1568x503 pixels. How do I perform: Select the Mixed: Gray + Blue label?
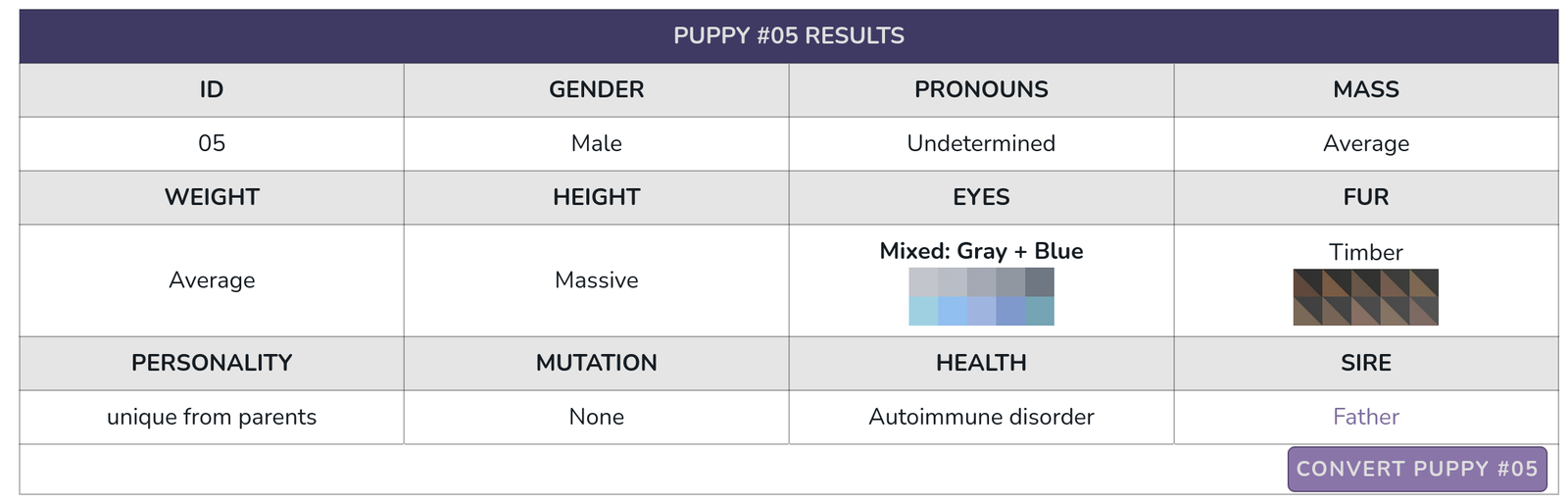981,251
